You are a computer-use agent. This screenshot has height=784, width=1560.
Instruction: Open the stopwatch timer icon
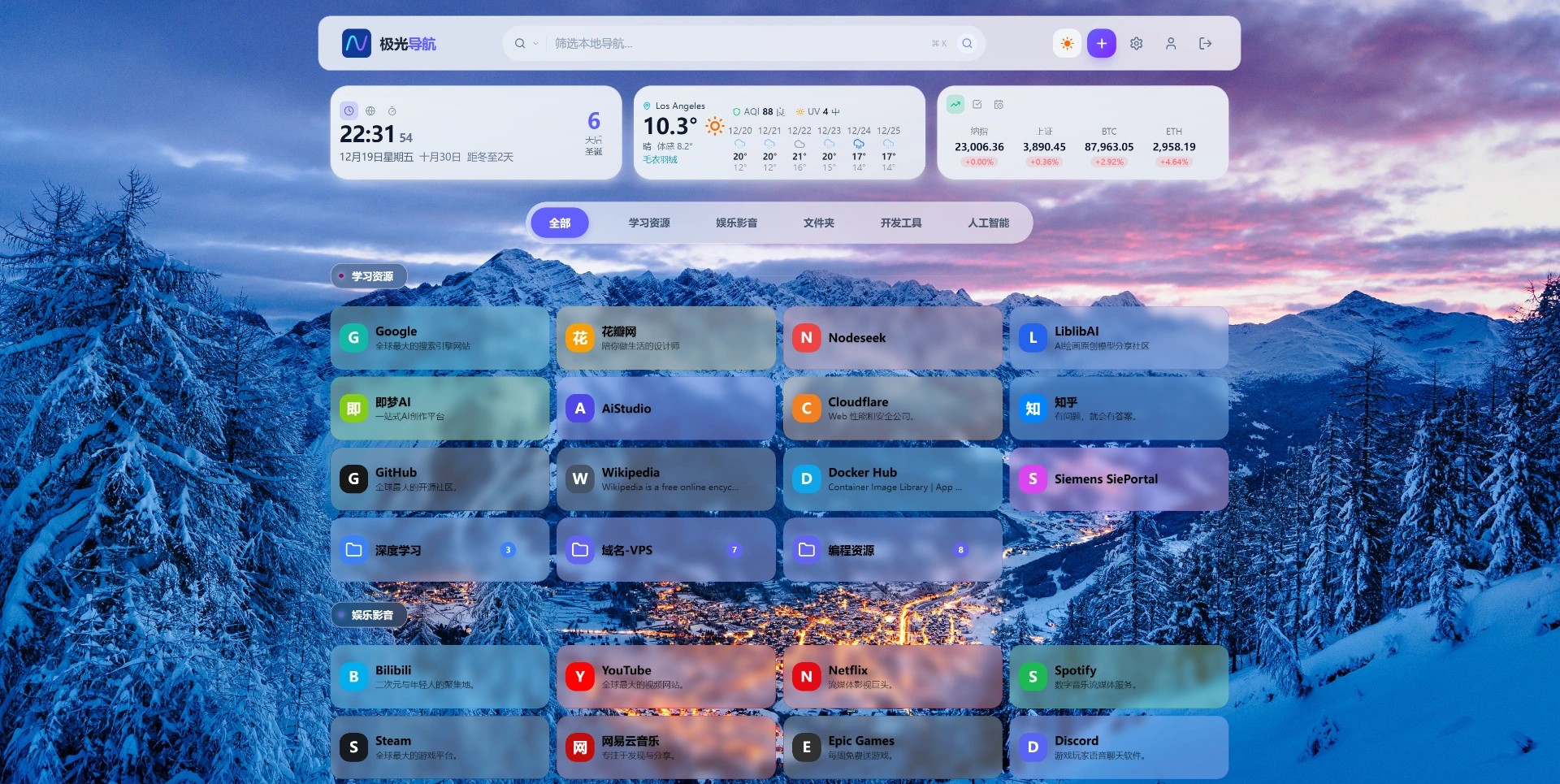[x=392, y=110]
